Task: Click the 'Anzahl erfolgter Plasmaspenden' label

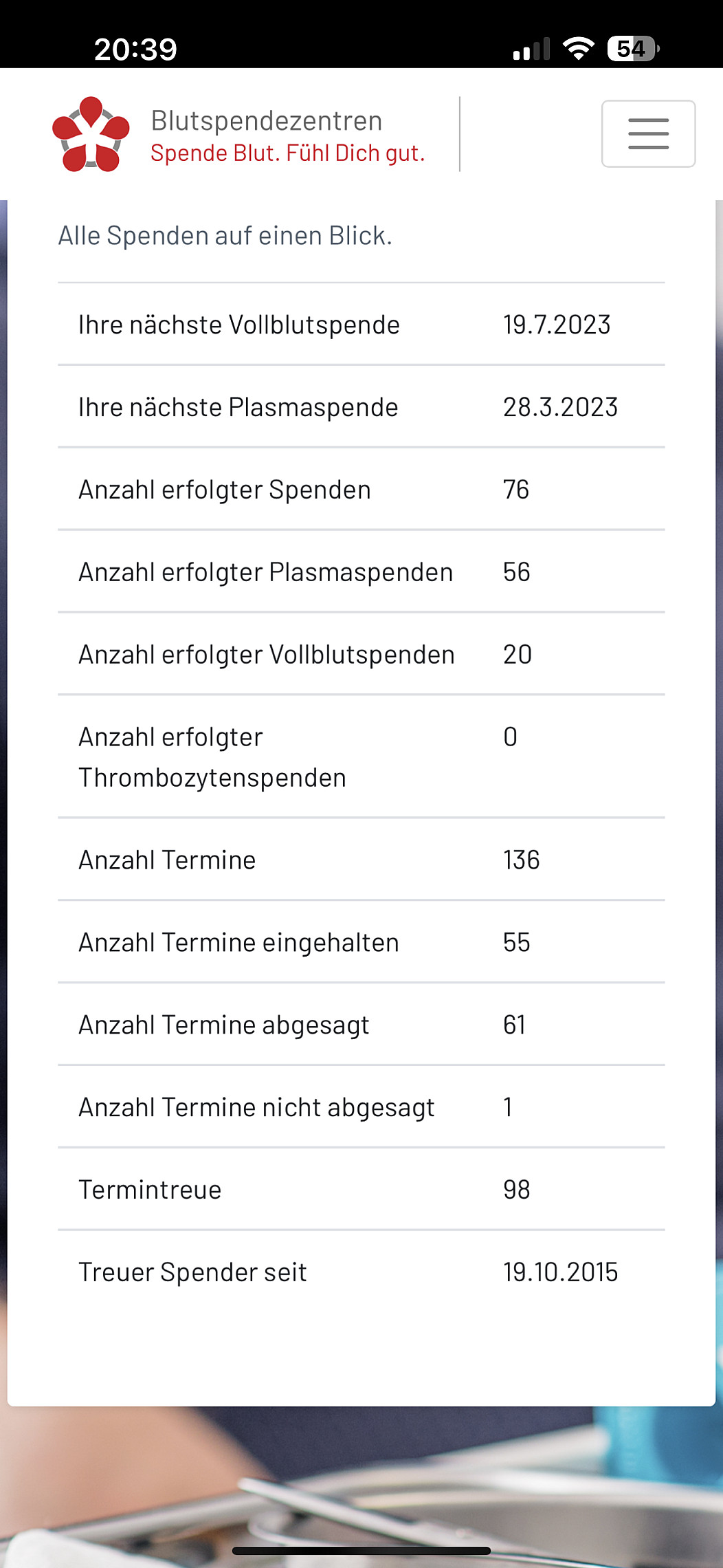Action: [266, 572]
